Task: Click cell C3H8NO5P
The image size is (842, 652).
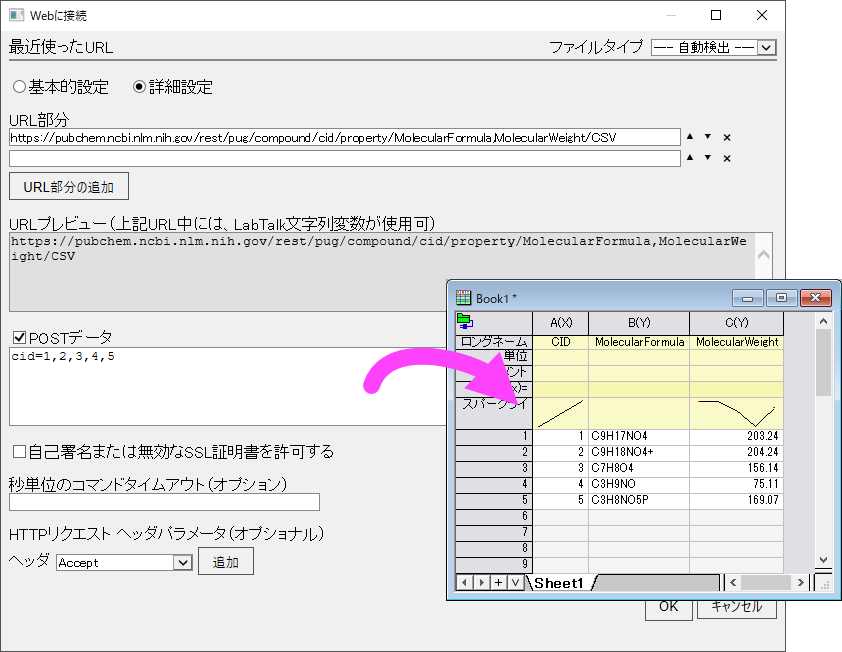Action: pos(639,500)
